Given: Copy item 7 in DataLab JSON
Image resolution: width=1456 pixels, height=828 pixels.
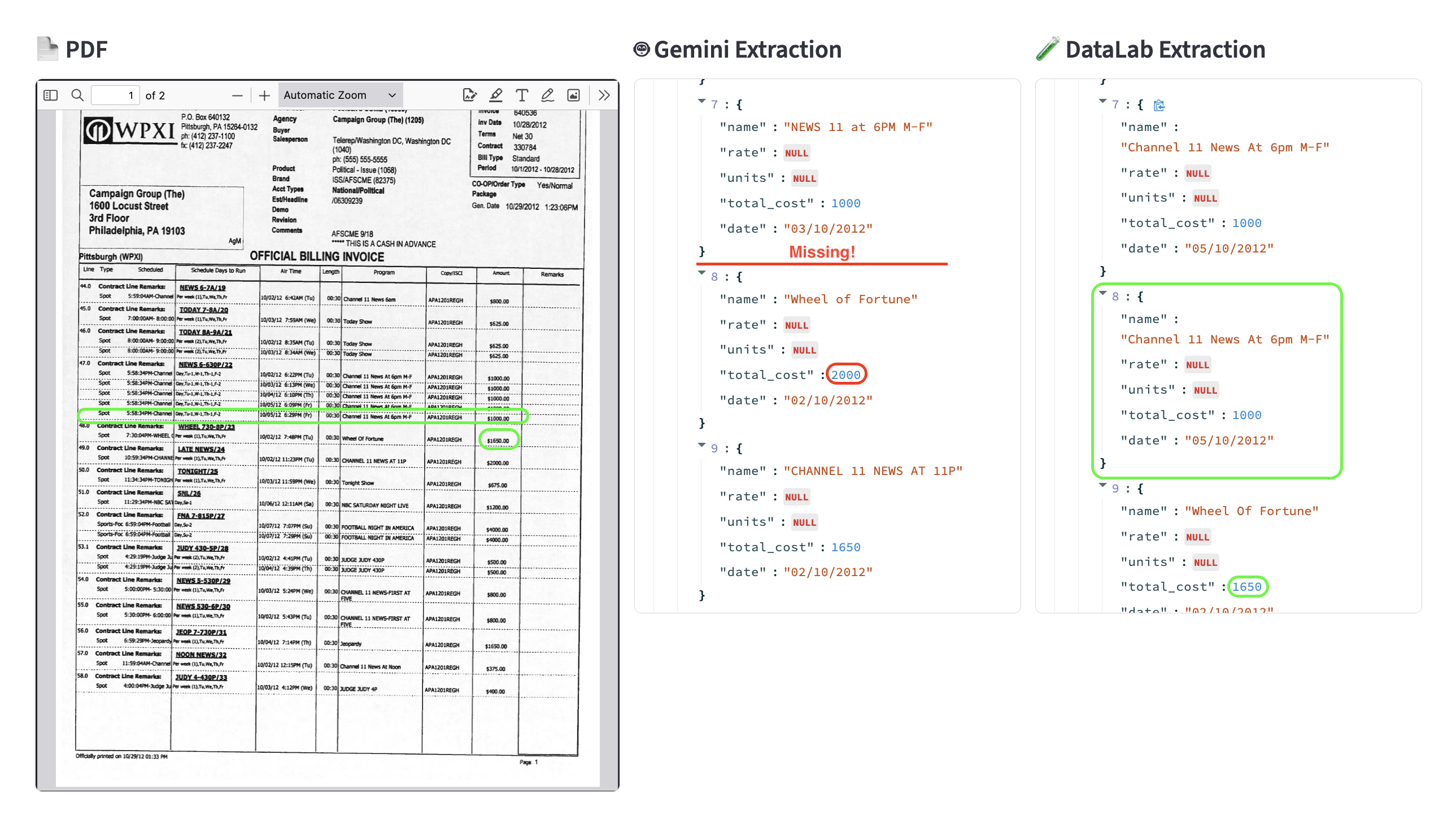Looking at the screenshot, I should tap(1159, 105).
